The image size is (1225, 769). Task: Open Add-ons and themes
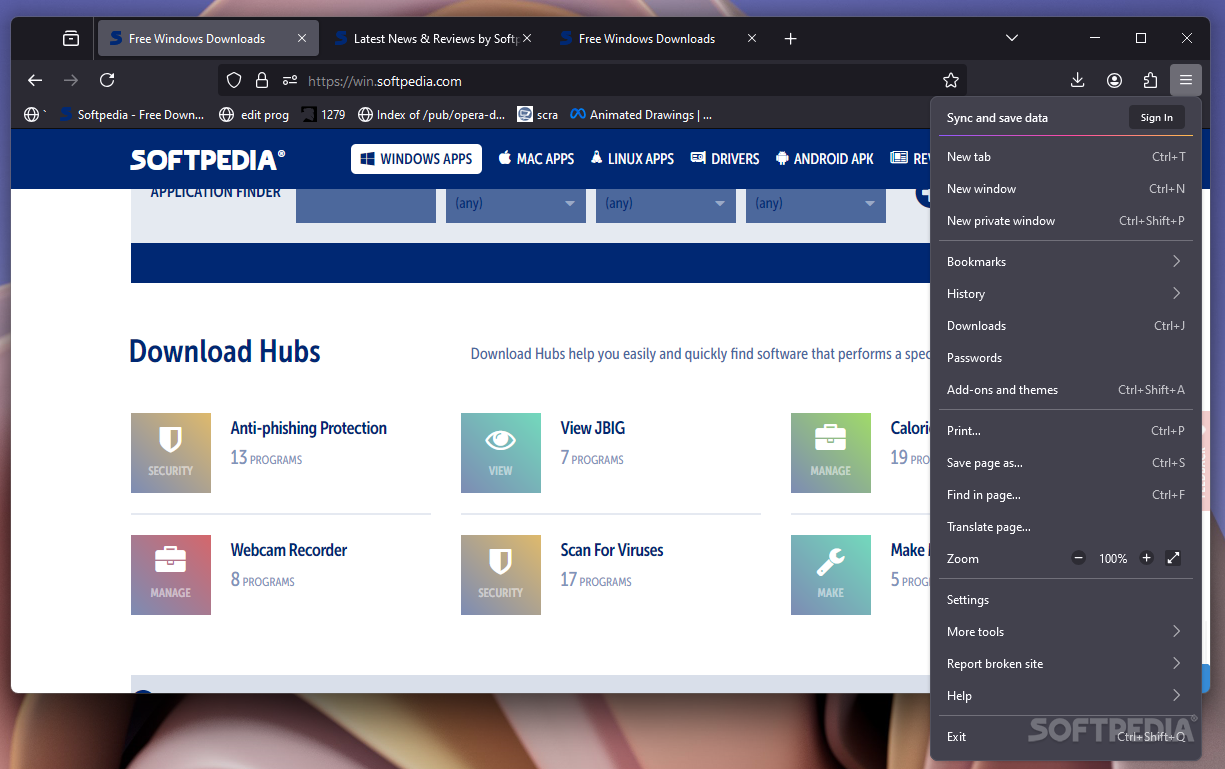click(1066, 390)
